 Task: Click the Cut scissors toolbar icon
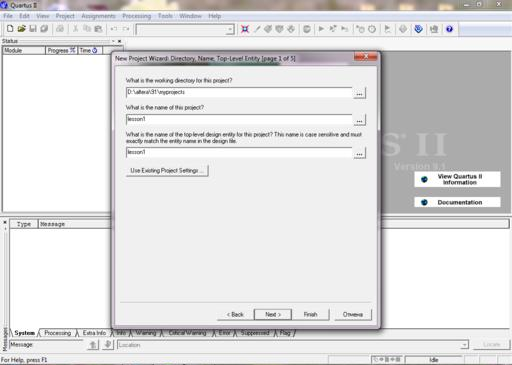click(x=76, y=29)
